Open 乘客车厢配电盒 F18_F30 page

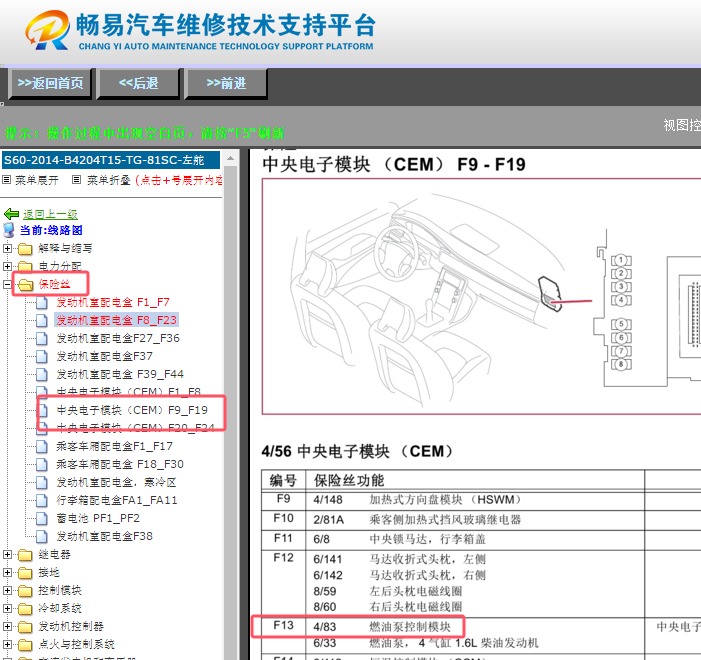point(120,464)
